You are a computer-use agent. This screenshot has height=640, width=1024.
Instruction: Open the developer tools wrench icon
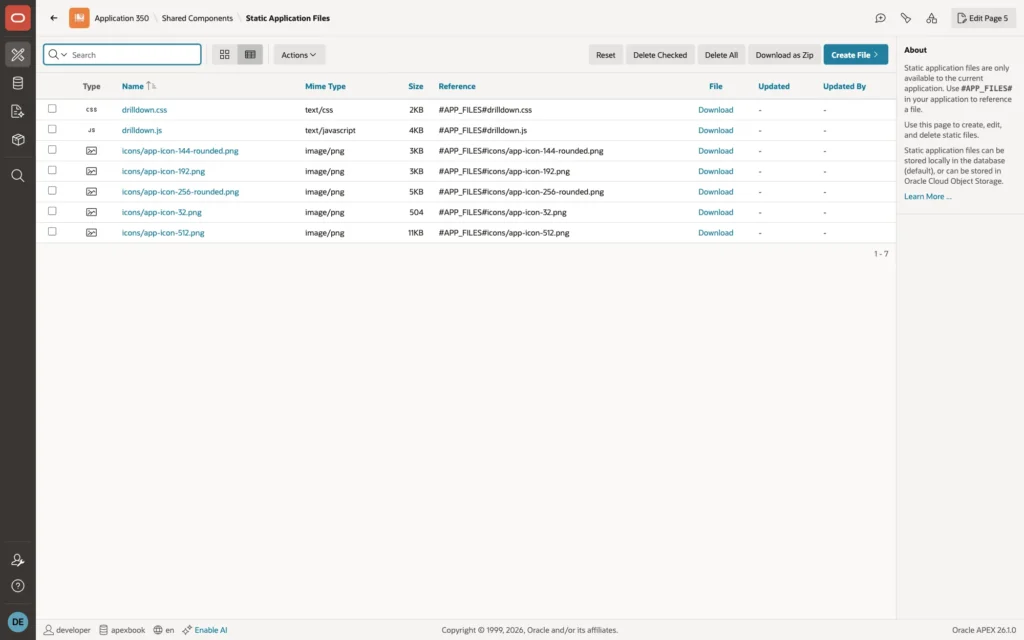pos(906,18)
